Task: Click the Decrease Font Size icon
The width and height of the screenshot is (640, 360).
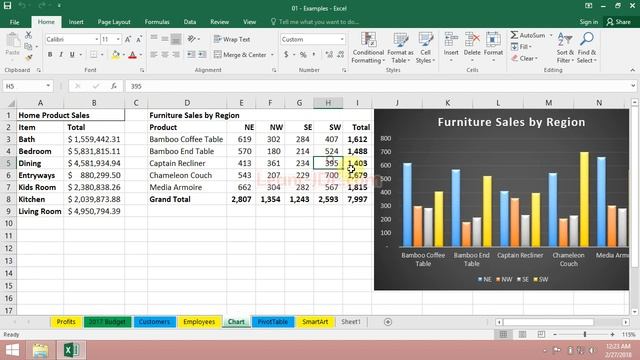Action: click(139, 39)
